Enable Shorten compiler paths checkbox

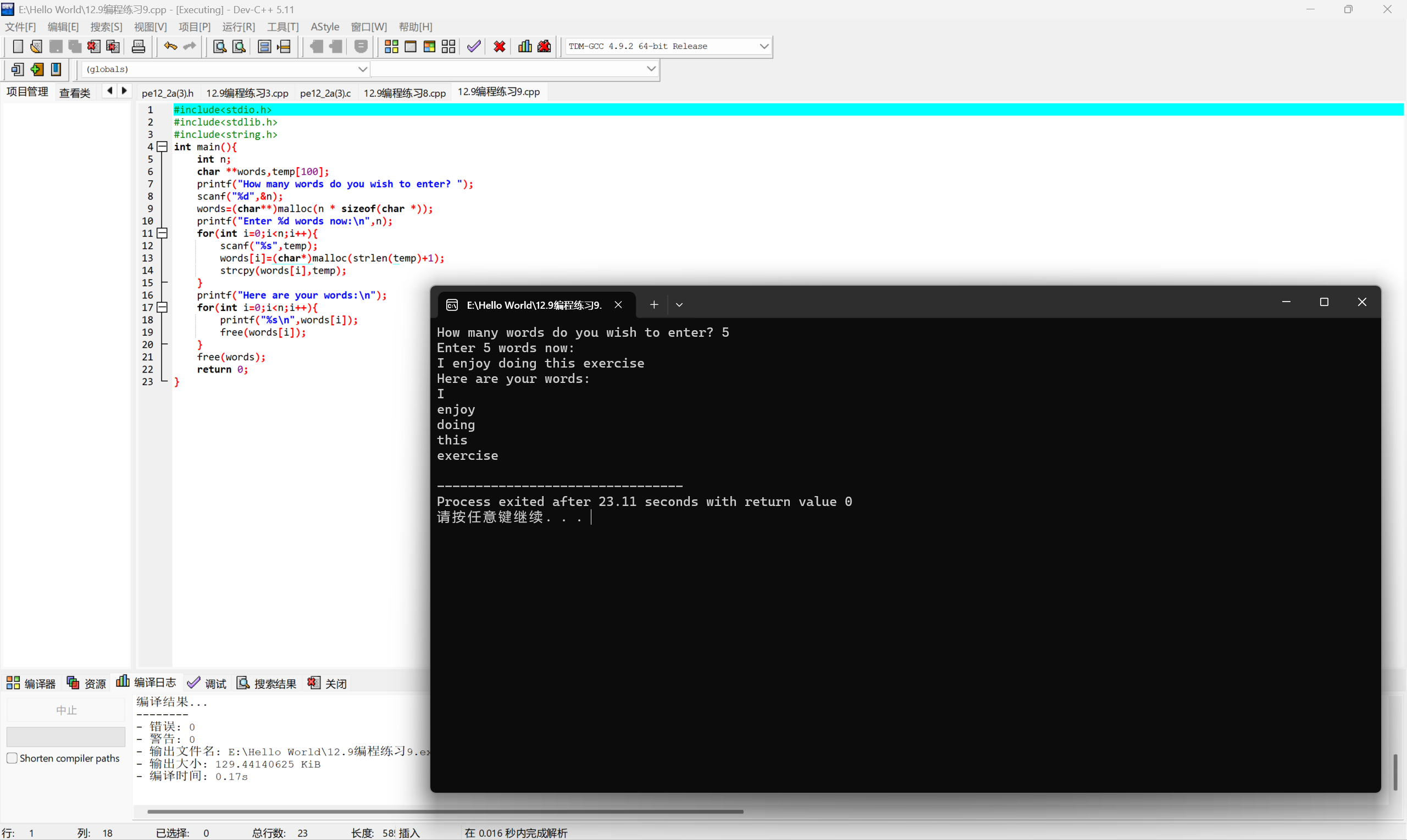tap(12, 758)
